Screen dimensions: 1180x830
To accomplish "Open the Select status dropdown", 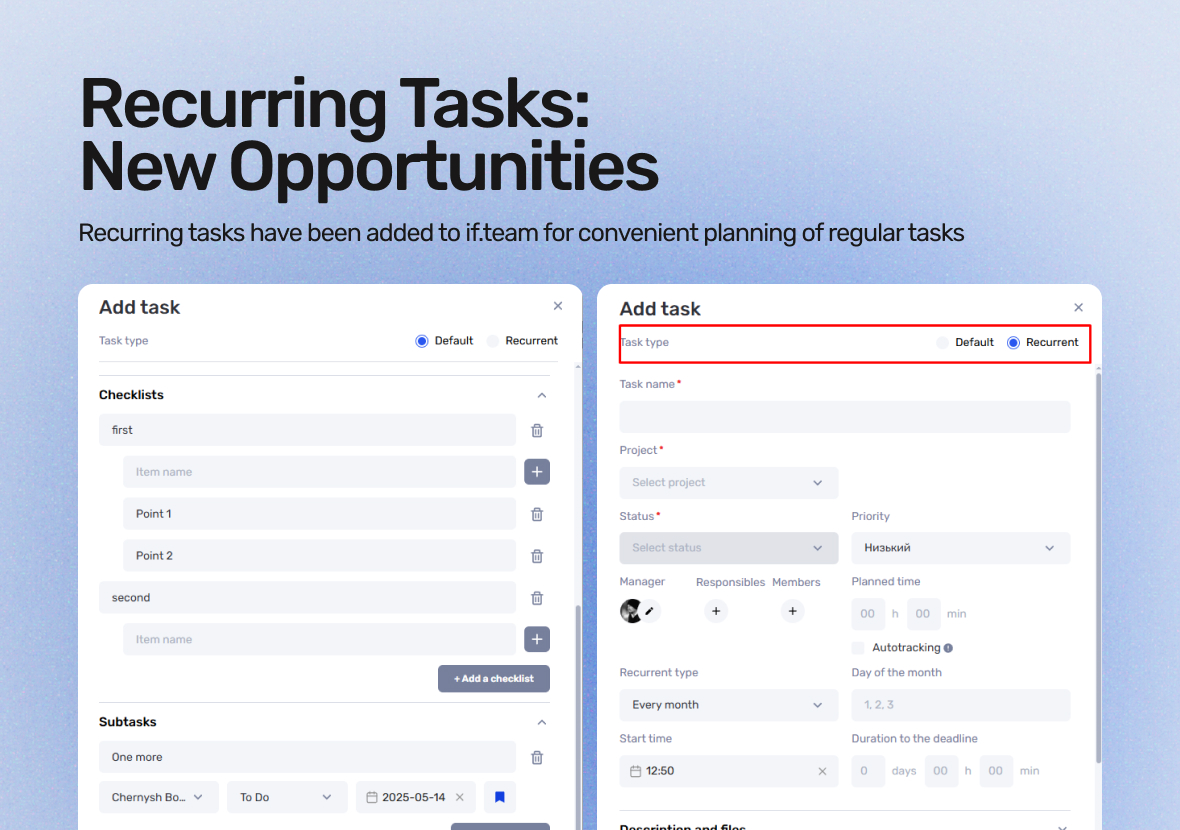I will (x=728, y=548).
